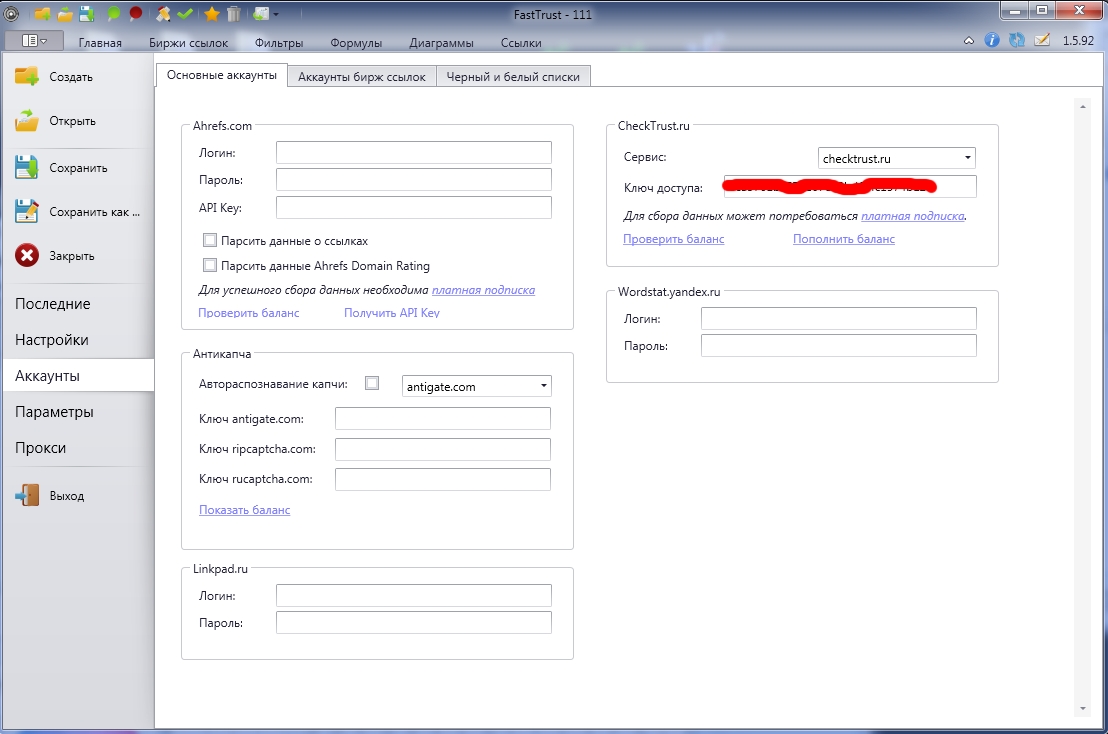The width and height of the screenshot is (1108, 734).
Task: Switch to the Фильтры ribbon tab
Action: point(279,42)
